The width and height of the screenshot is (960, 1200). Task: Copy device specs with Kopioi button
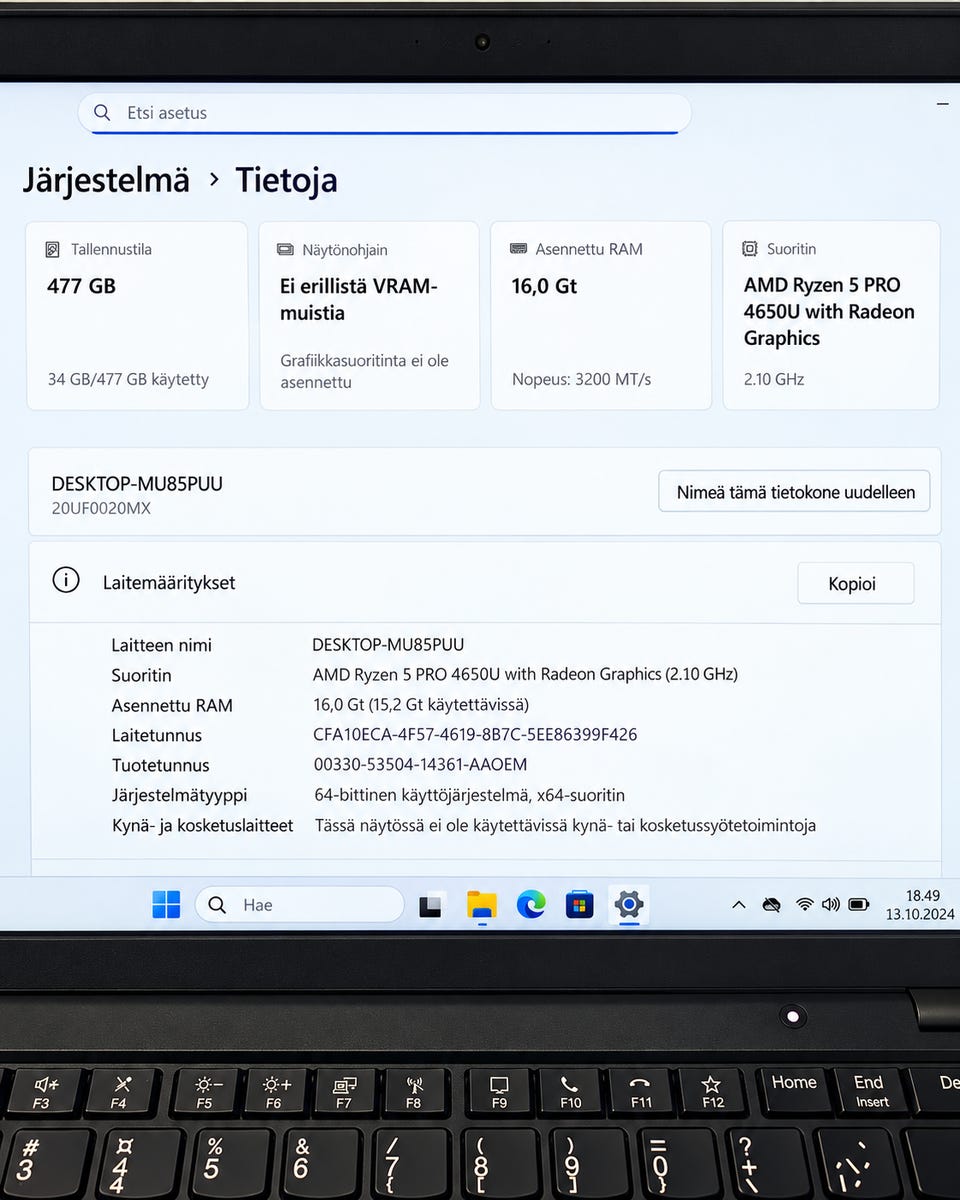click(x=856, y=584)
